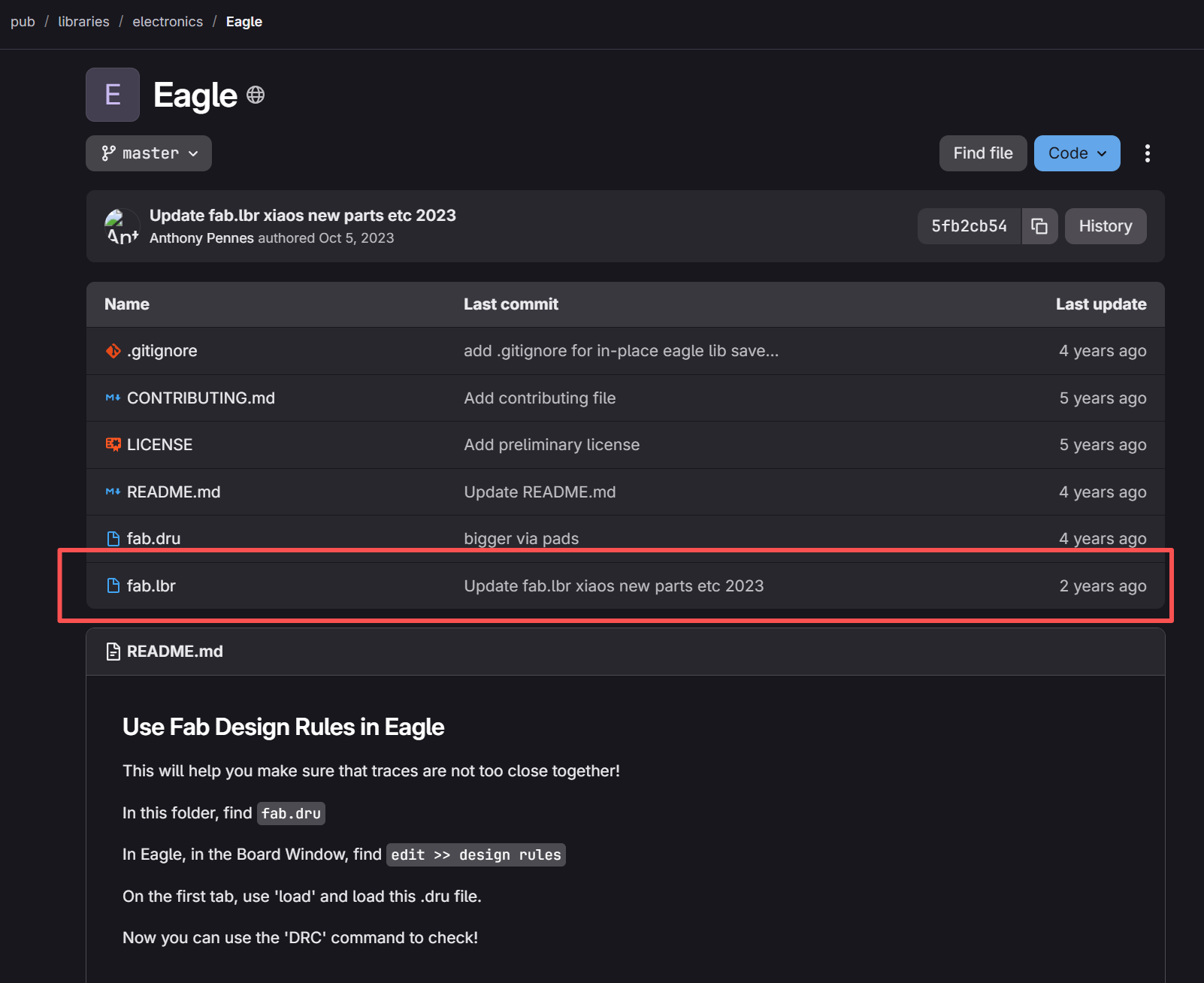Image resolution: width=1204 pixels, height=983 pixels.
Task: Open the fab.lbr file
Action: tap(151, 586)
